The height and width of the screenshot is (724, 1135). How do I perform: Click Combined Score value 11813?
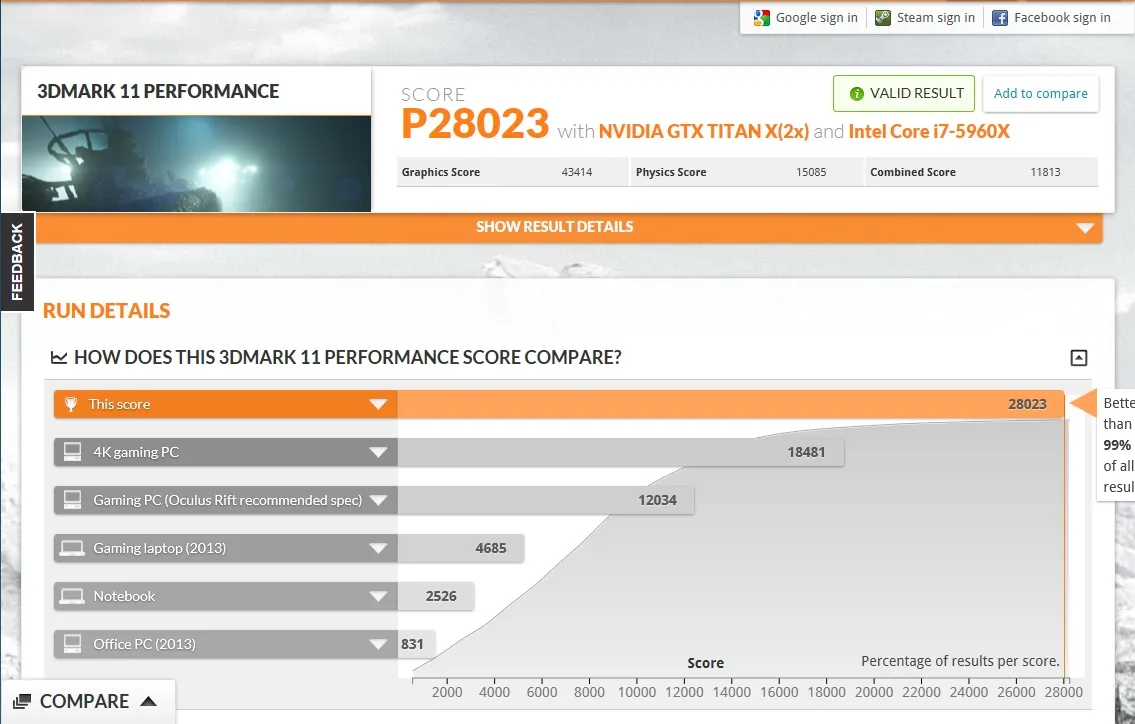pyautogui.click(x=1045, y=172)
